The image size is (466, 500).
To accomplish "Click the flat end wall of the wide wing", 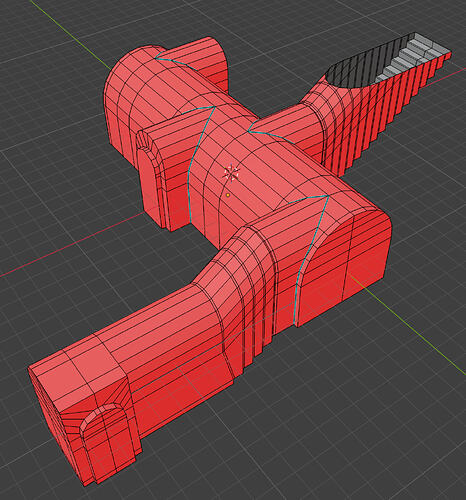I will [x=368, y=252].
